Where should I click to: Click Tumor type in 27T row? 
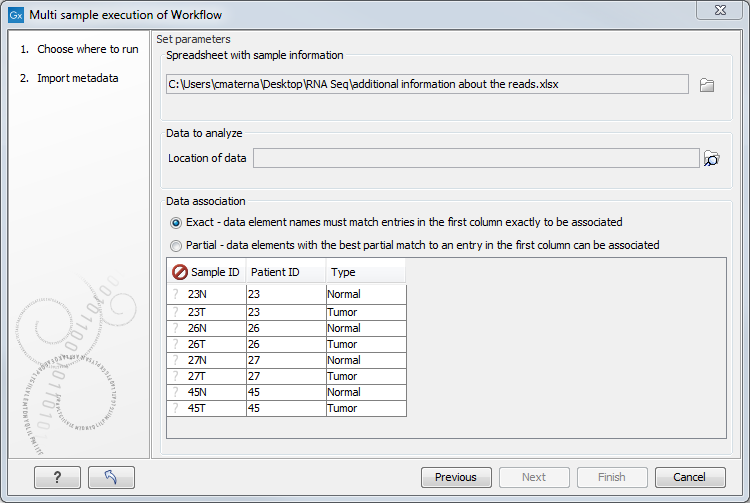tap(366, 376)
